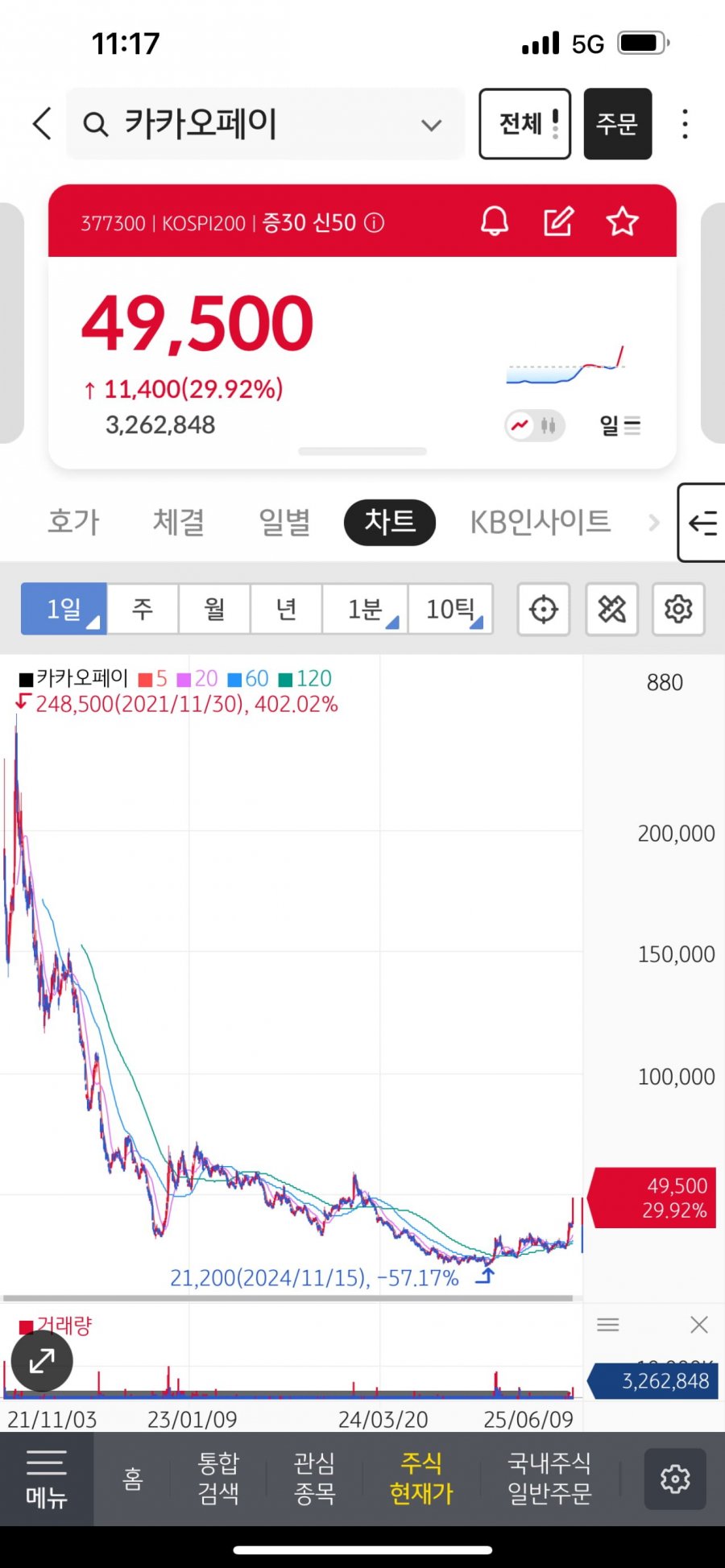Go back with the left arrow icon
725x1568 pixels.
point(43,124)
